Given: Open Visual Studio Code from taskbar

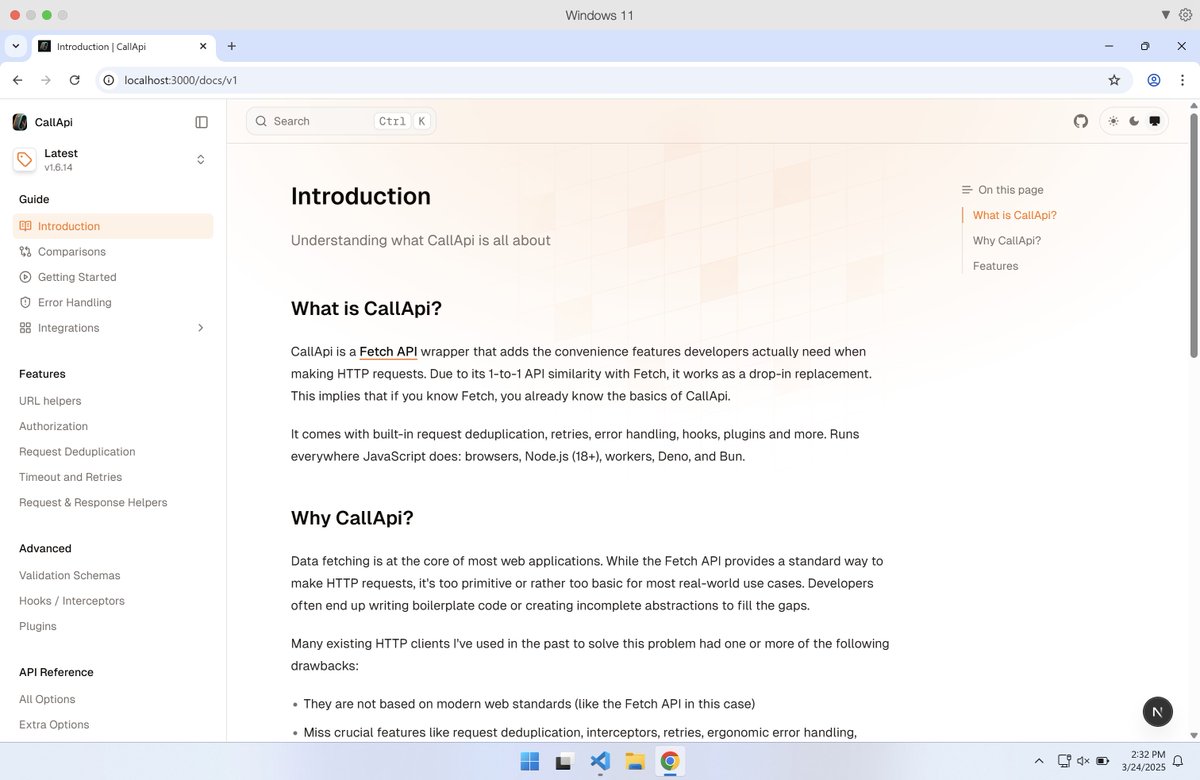Looking at the screenshot, I should point(599,762).
